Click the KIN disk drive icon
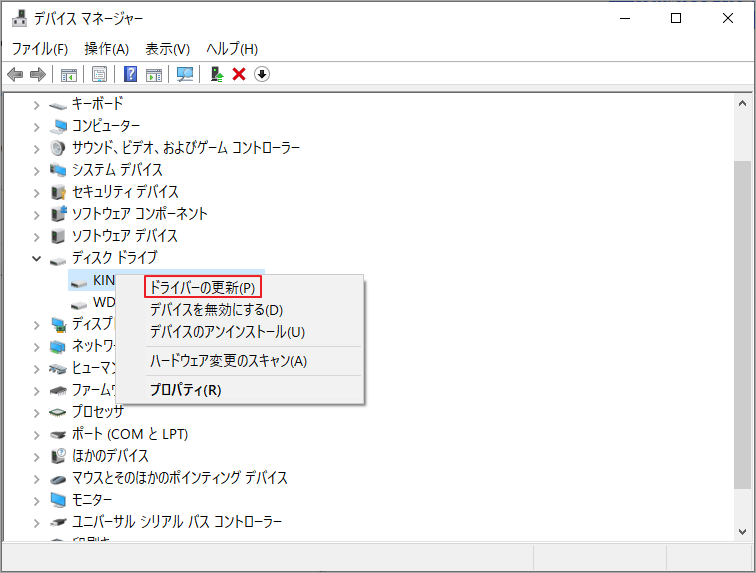Screen dimensions: 756x573 click(79, 283)
